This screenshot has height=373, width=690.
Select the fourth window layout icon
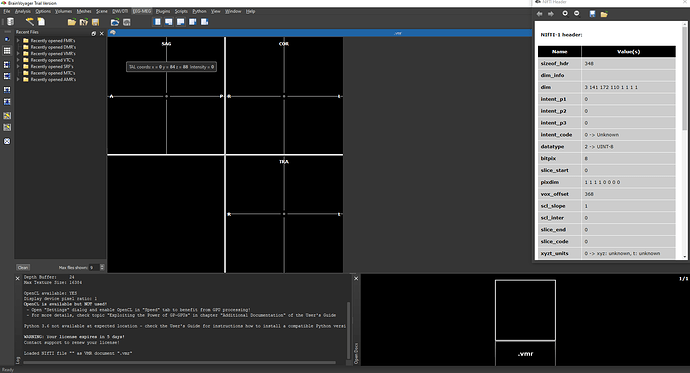[193, 22]
